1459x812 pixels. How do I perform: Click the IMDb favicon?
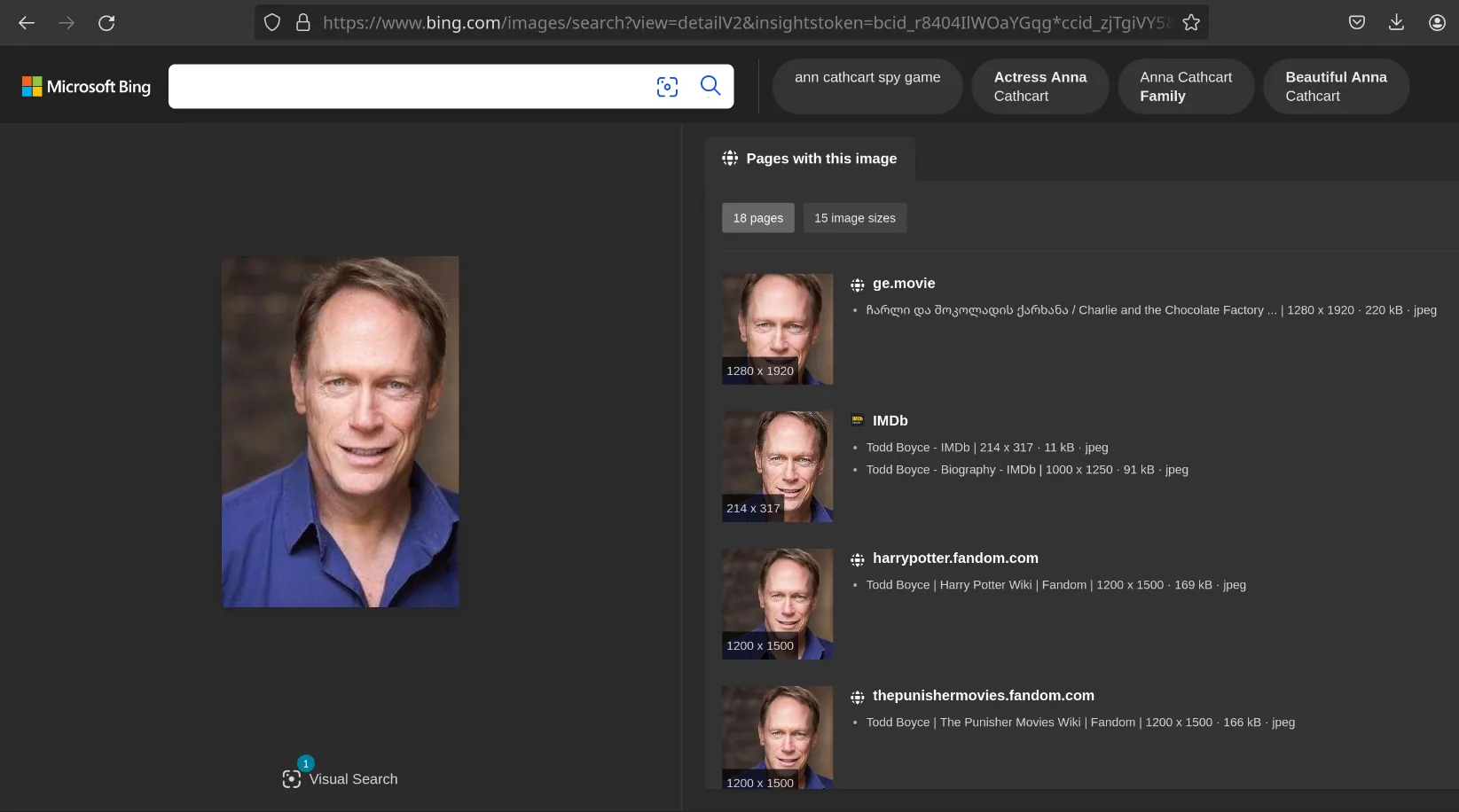[x=858, y=420]
